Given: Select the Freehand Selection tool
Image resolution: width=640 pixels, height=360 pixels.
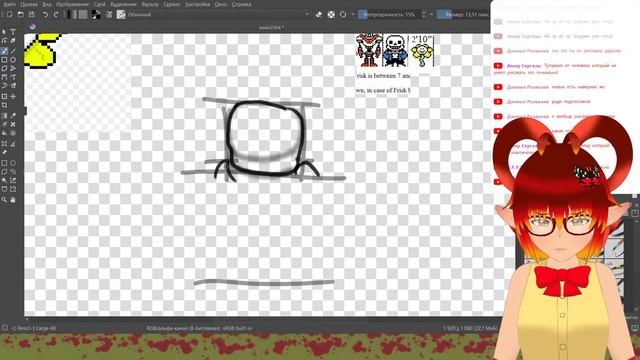Looking at the screenshot, I should pyautogui.click(x=13, y=171).
